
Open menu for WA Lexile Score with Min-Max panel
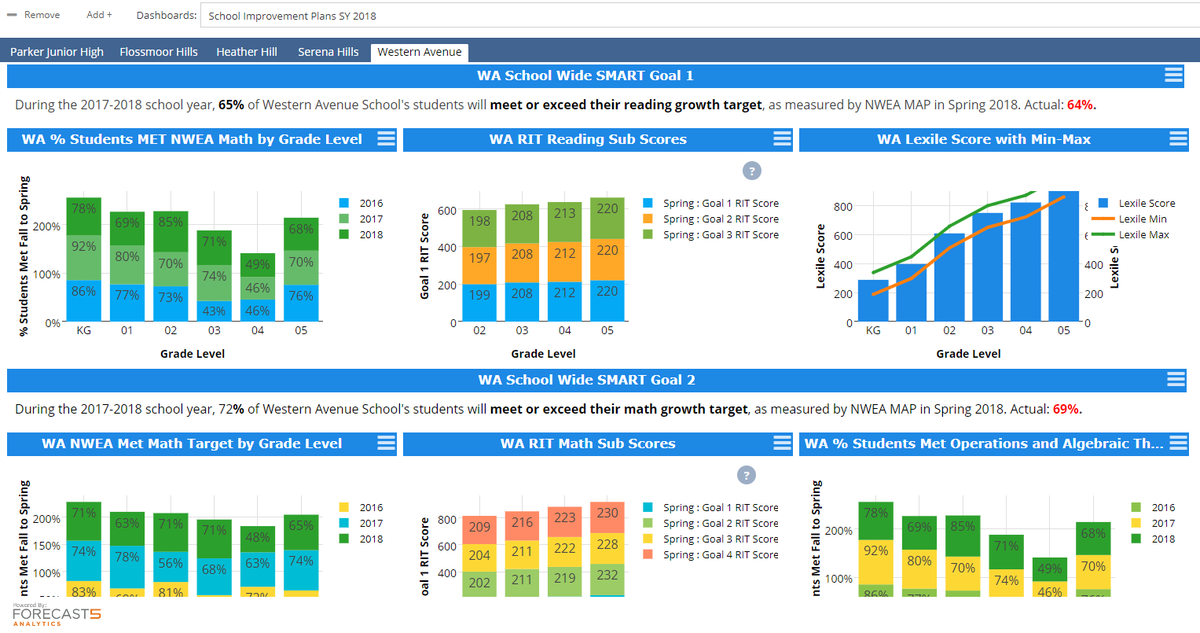click(x=1177, y=140)
